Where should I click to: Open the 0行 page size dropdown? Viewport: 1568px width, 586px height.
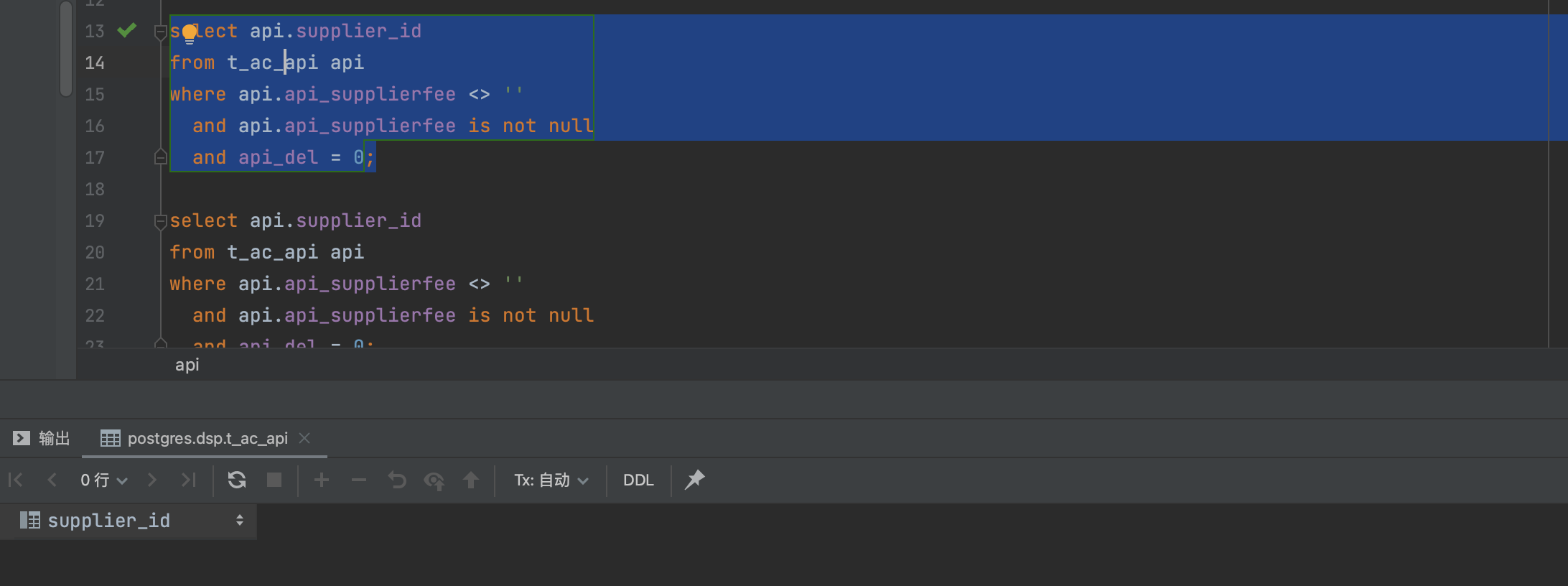[103, 480]
